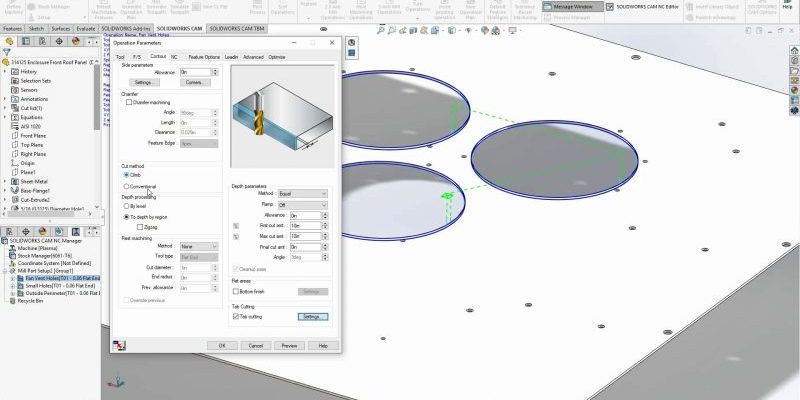Toggle the Tab cutting checkbox
The image size is (800, 400).
tap(236, 316)
